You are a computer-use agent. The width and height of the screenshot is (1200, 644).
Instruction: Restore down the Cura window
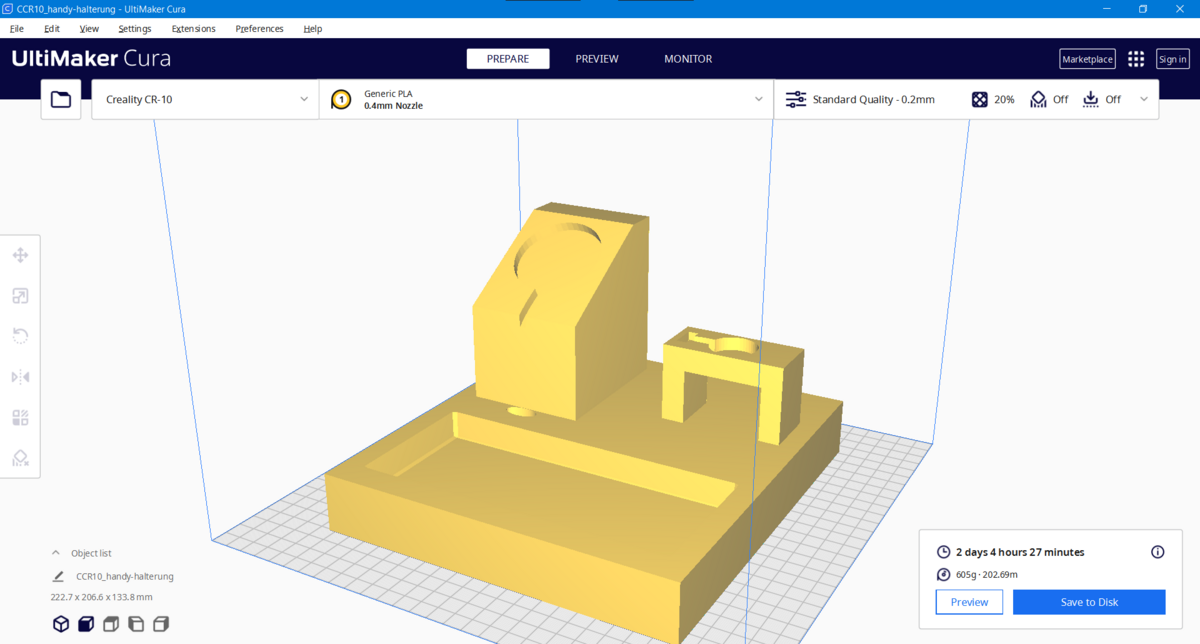1143,8
